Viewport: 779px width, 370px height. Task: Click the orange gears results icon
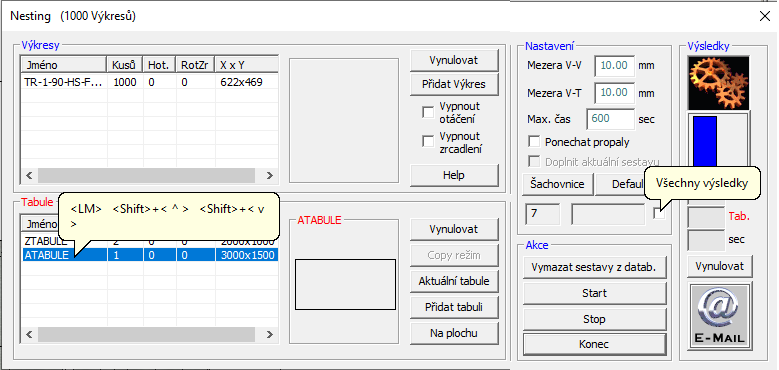point(718,83)
